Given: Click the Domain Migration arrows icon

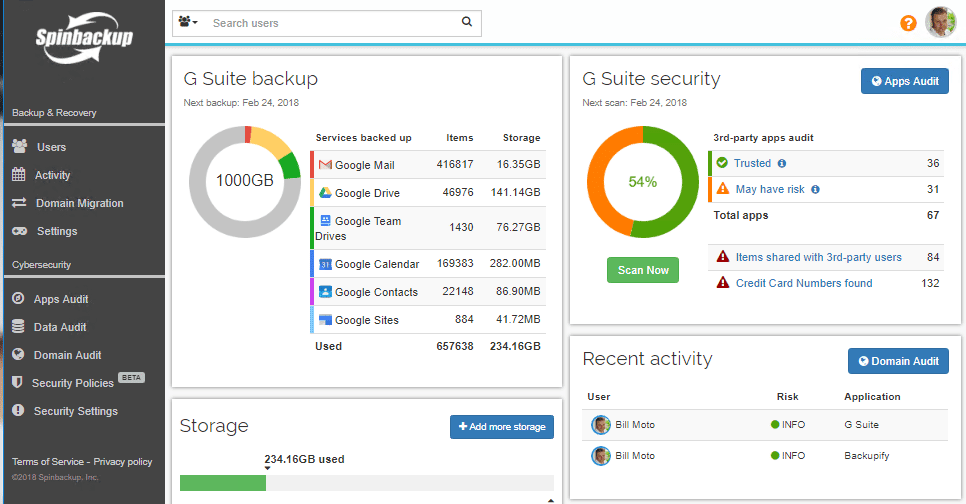Looking at the screenshot, I should tap(19, 203).
